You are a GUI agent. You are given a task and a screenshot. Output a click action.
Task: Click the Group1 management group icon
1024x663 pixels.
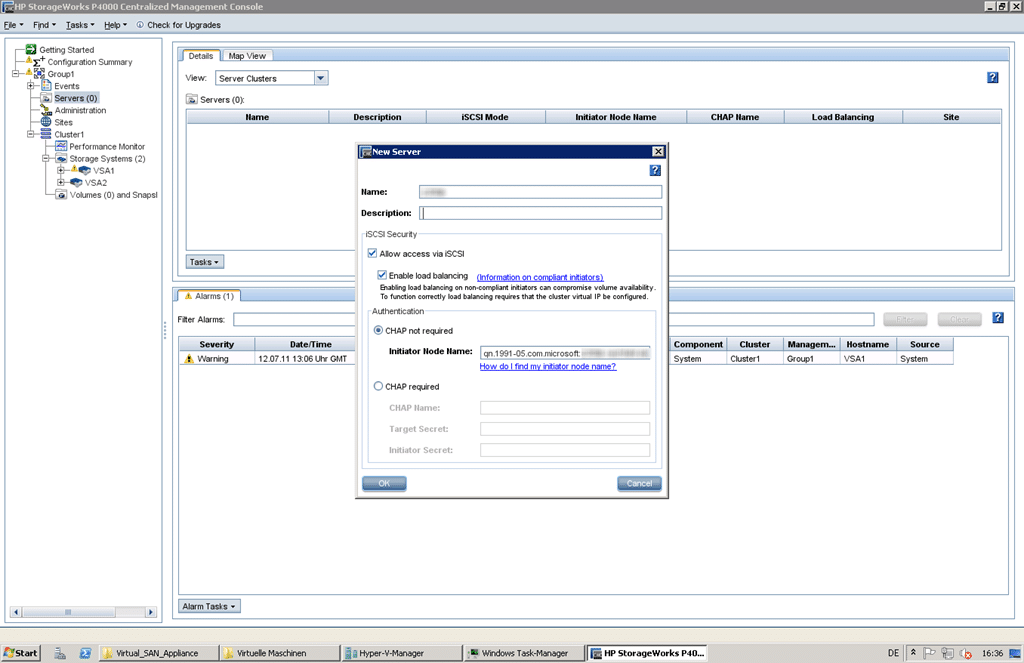coord(39,74)
